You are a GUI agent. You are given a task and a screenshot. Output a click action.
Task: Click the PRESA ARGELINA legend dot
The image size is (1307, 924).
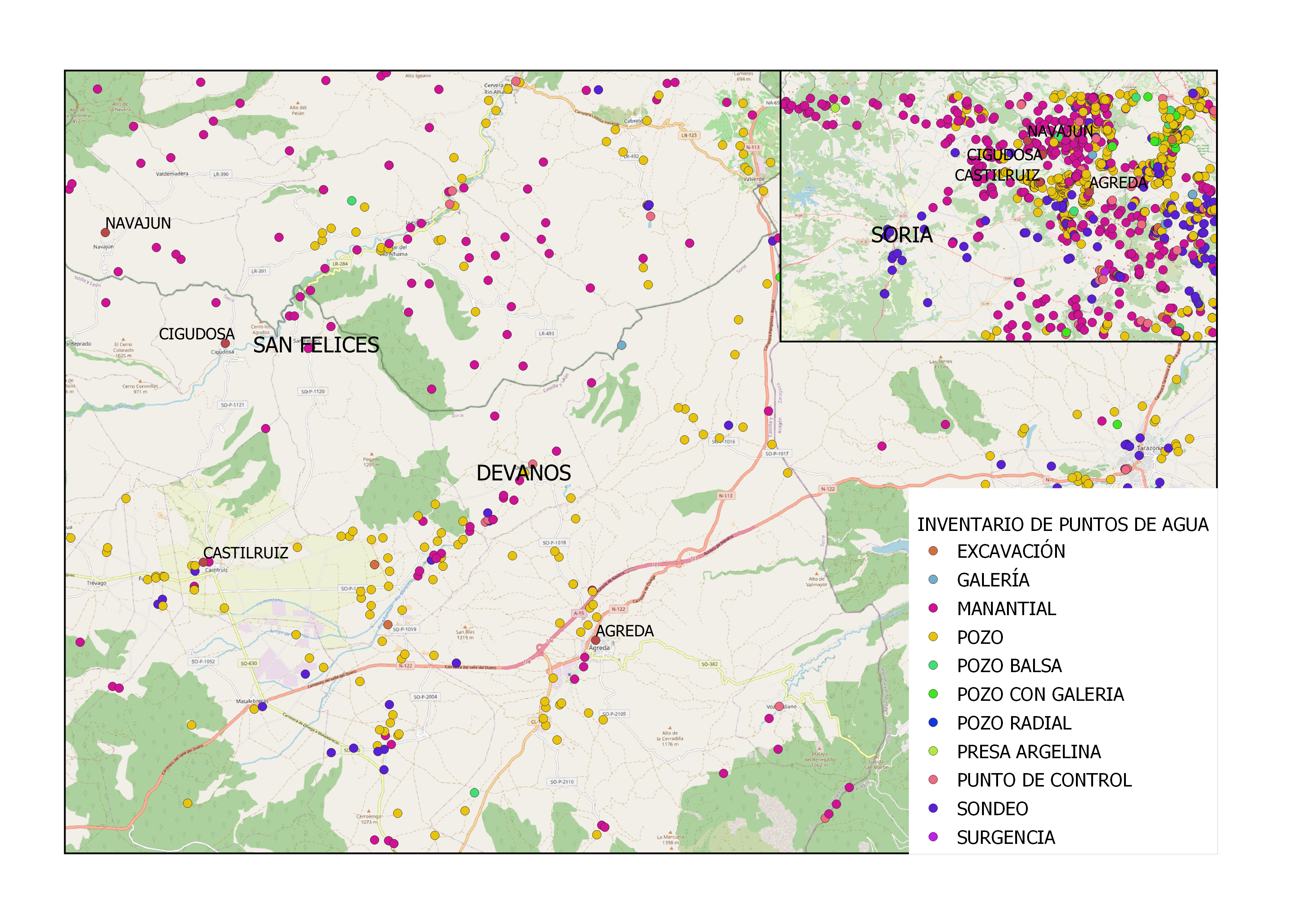pos(933,751)
